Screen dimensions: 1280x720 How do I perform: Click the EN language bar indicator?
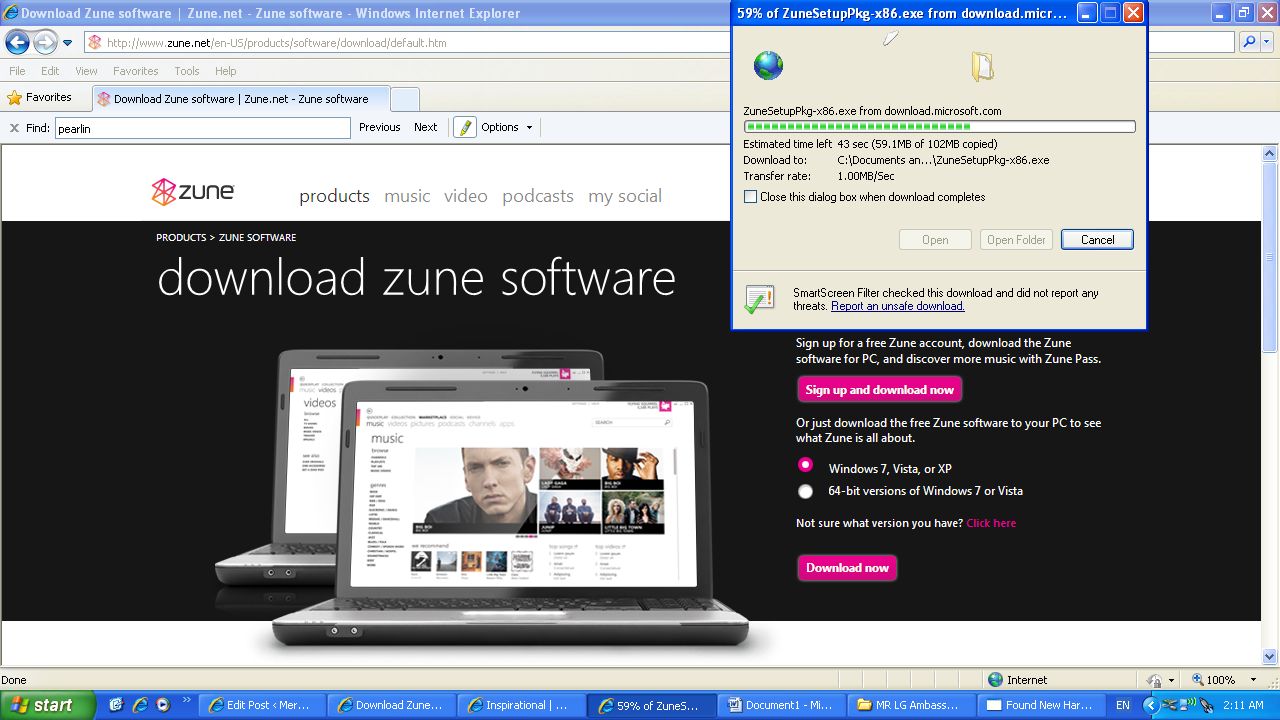(x=1123, y=705)
